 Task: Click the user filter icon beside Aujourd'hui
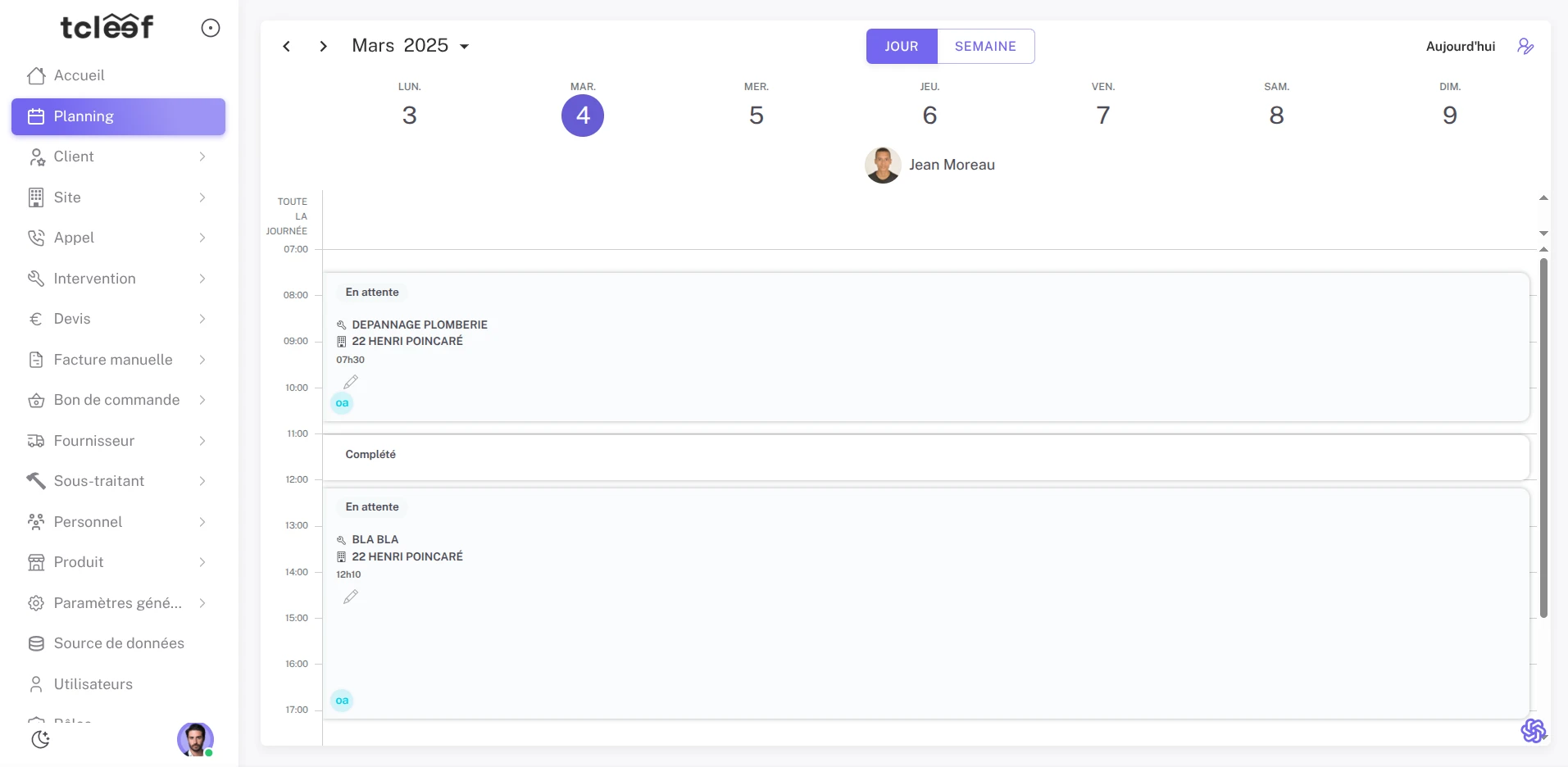pos(1525,47)
